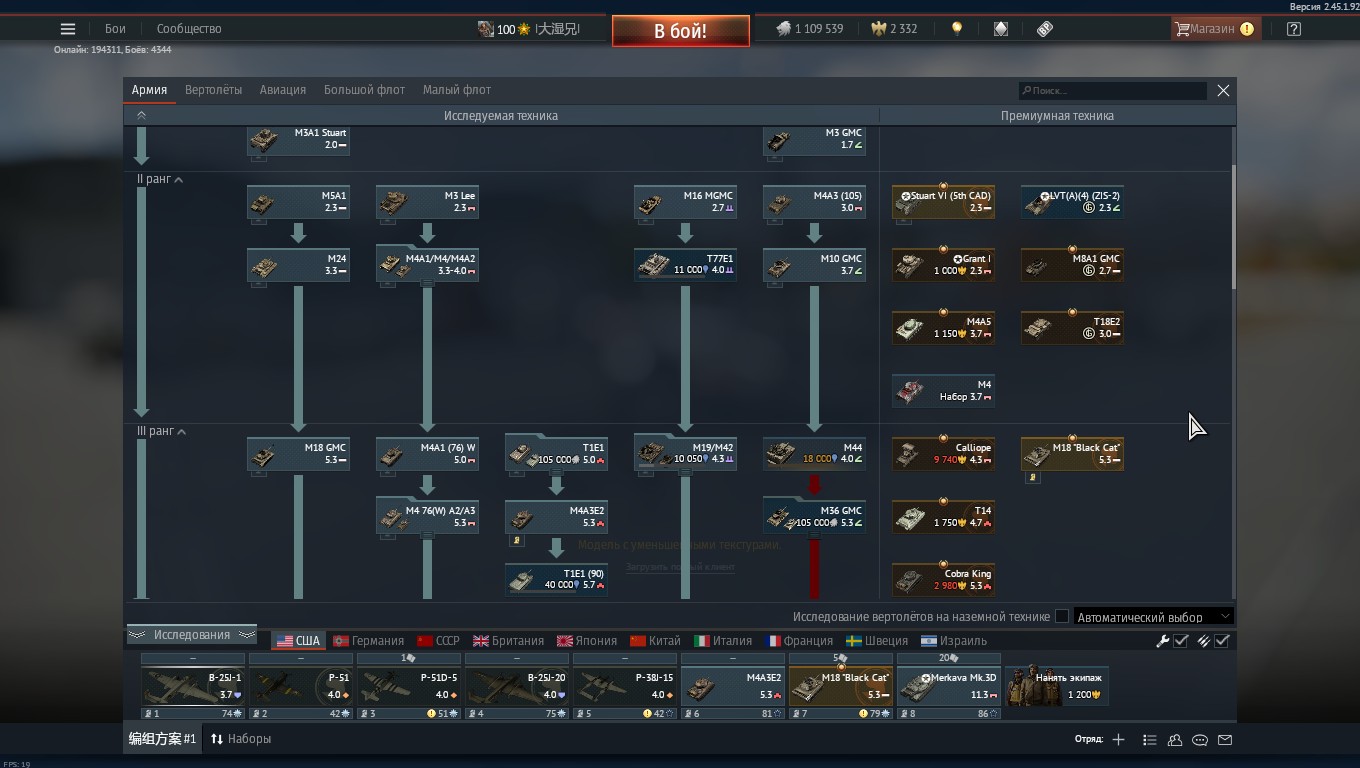Viewport: 1360px width, 768px height.
Task: Open the help question mark icon
Action: 1294,29
